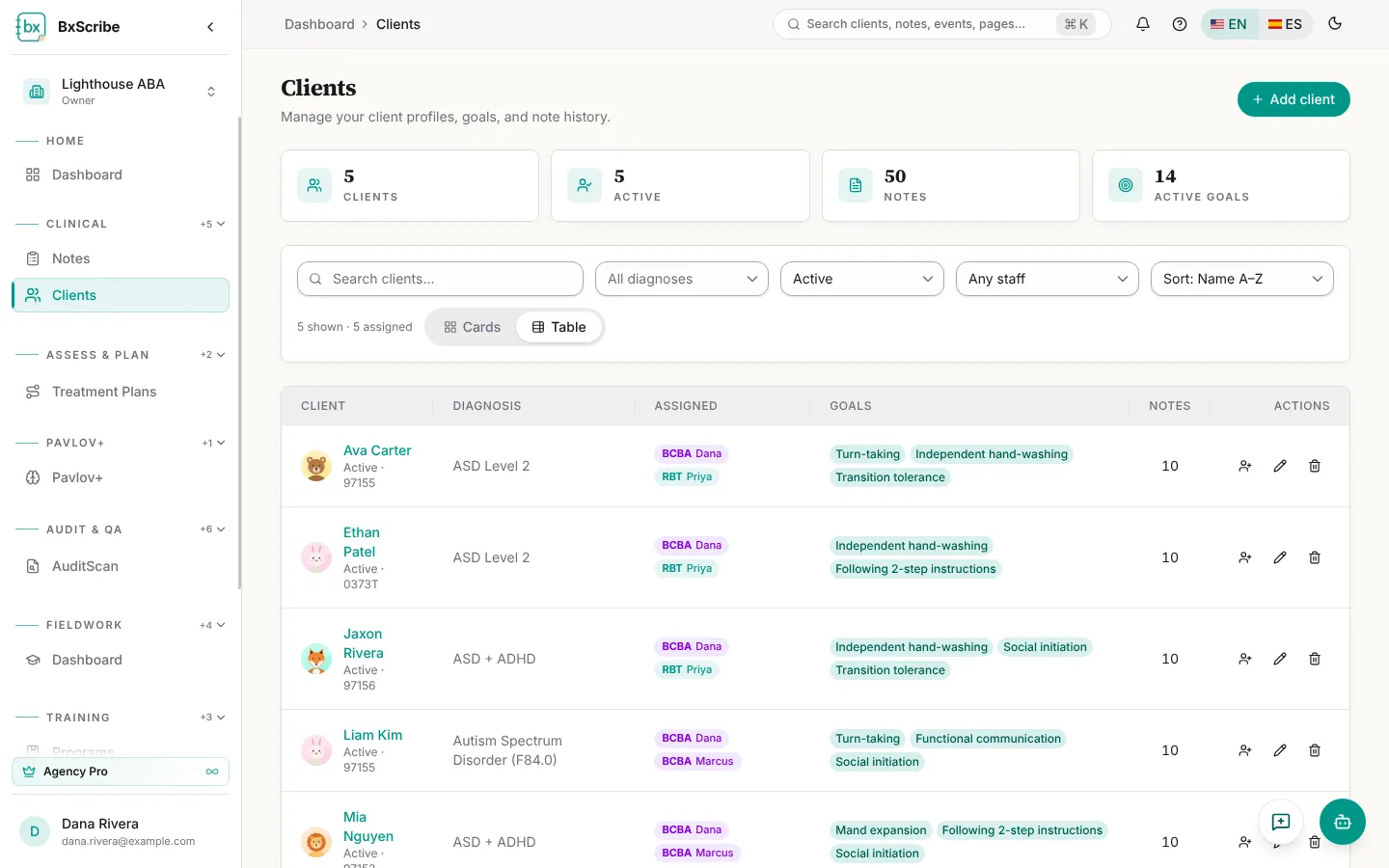Assign staff icon for Liam Kim
This screenshot has height=868, width=1389.
tap(1245, 750)
